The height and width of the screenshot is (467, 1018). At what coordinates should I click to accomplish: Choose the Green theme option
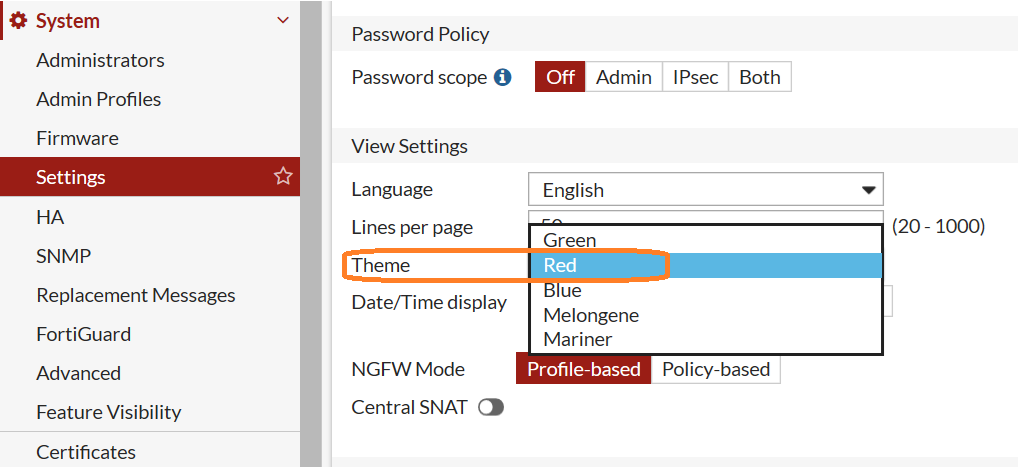click(570, 240)
